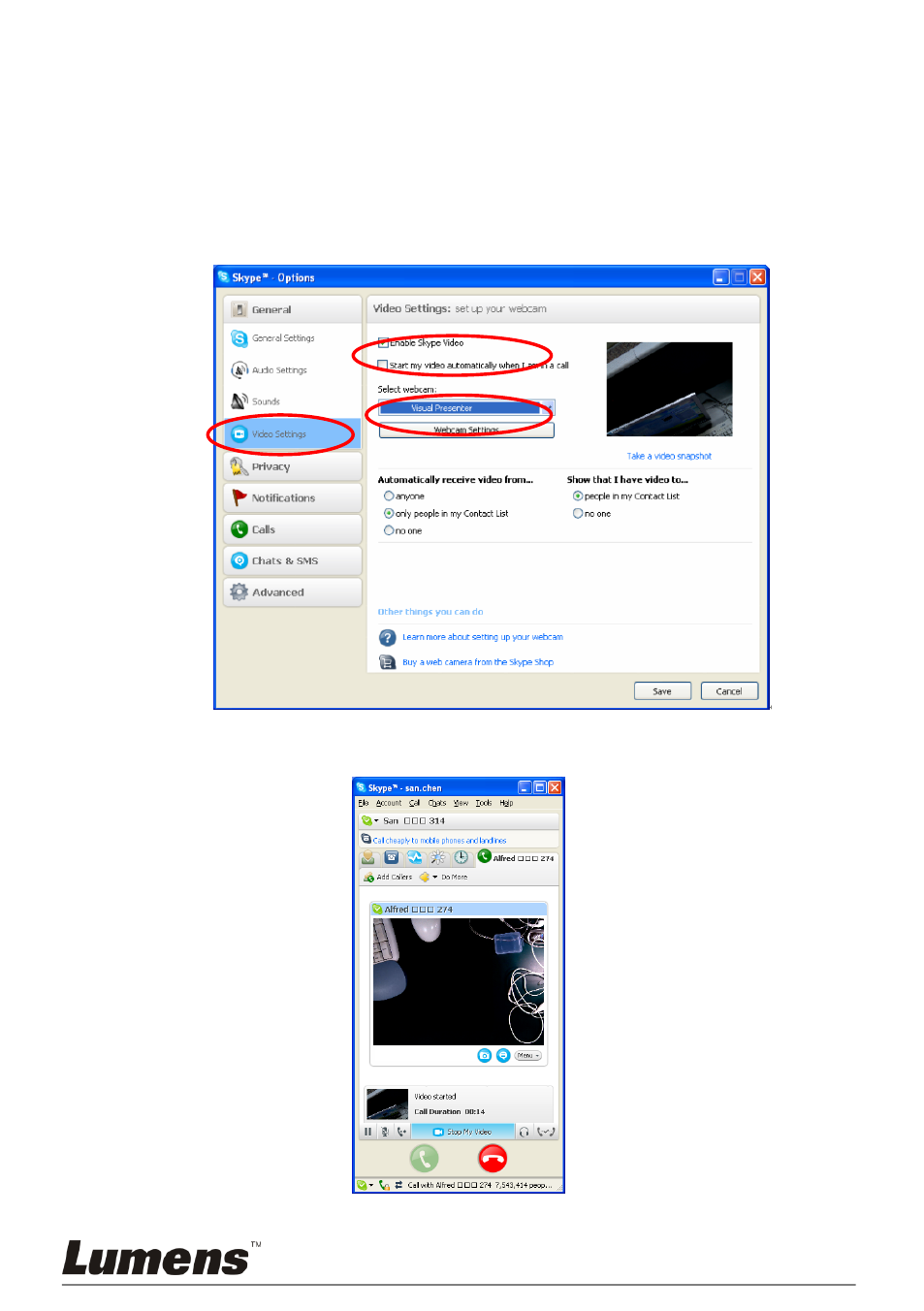This screenshot has width=924, height=1311.
Task: Click 'Call cheaply to mobile phones and landlines'
Action: click(439, 841)
